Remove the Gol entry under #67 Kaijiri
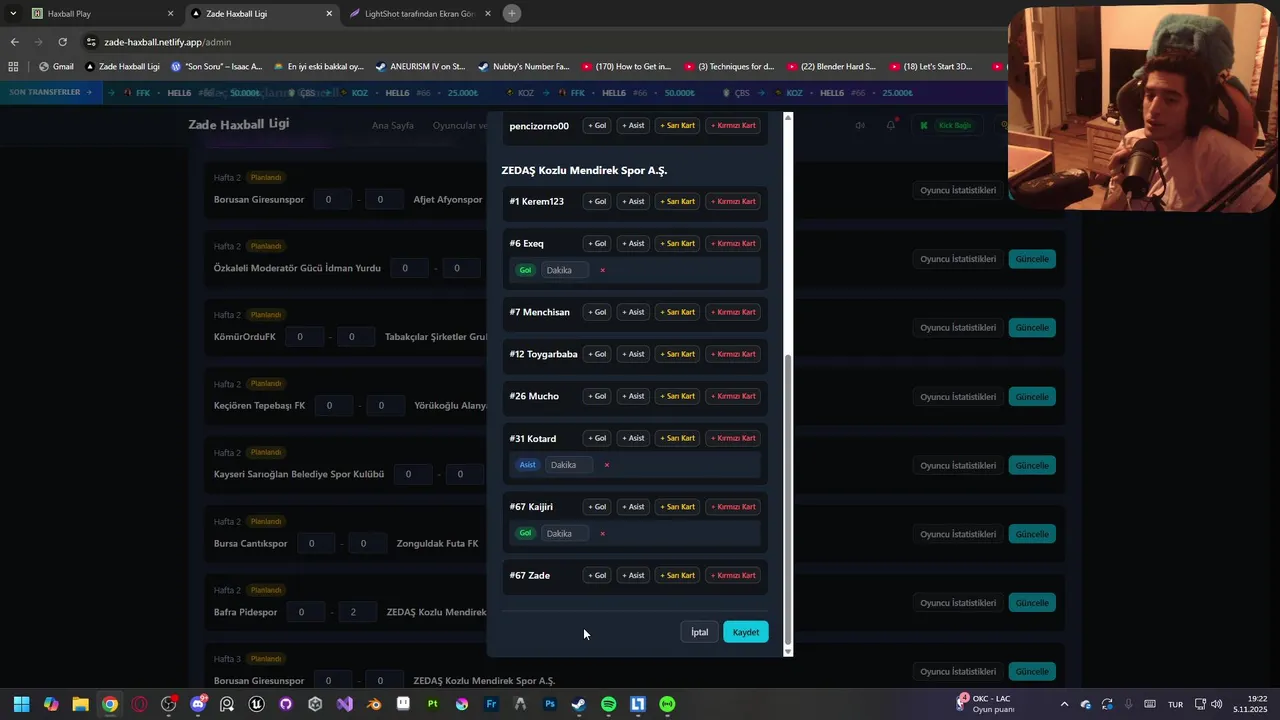The height and width of the screenshot is (720, 1280). tap(602, 534)
